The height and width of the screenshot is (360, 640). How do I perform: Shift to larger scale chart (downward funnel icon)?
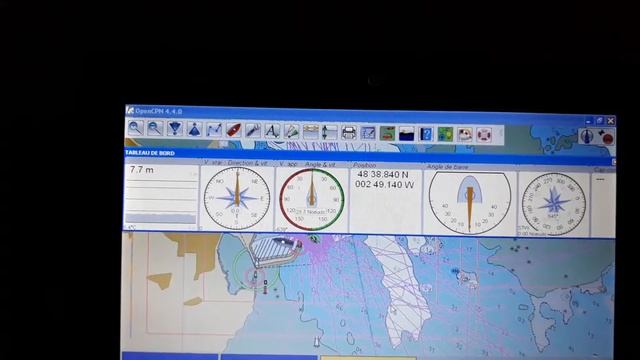175,129
